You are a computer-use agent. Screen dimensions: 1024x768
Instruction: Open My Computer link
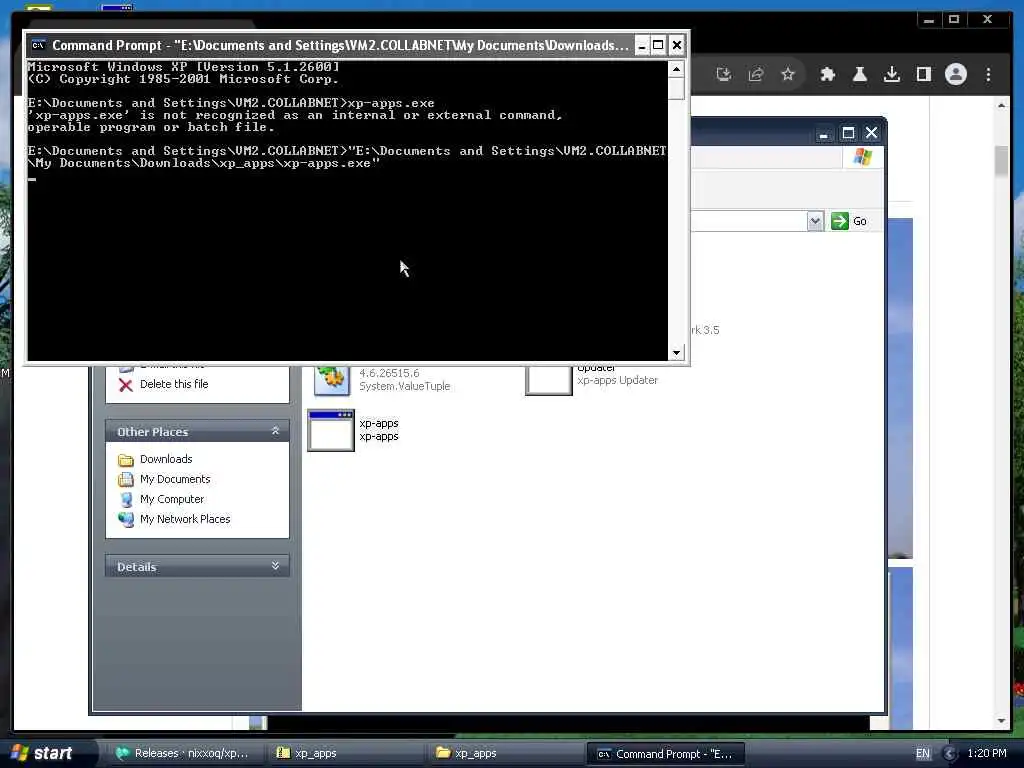[x=172, y=499]
